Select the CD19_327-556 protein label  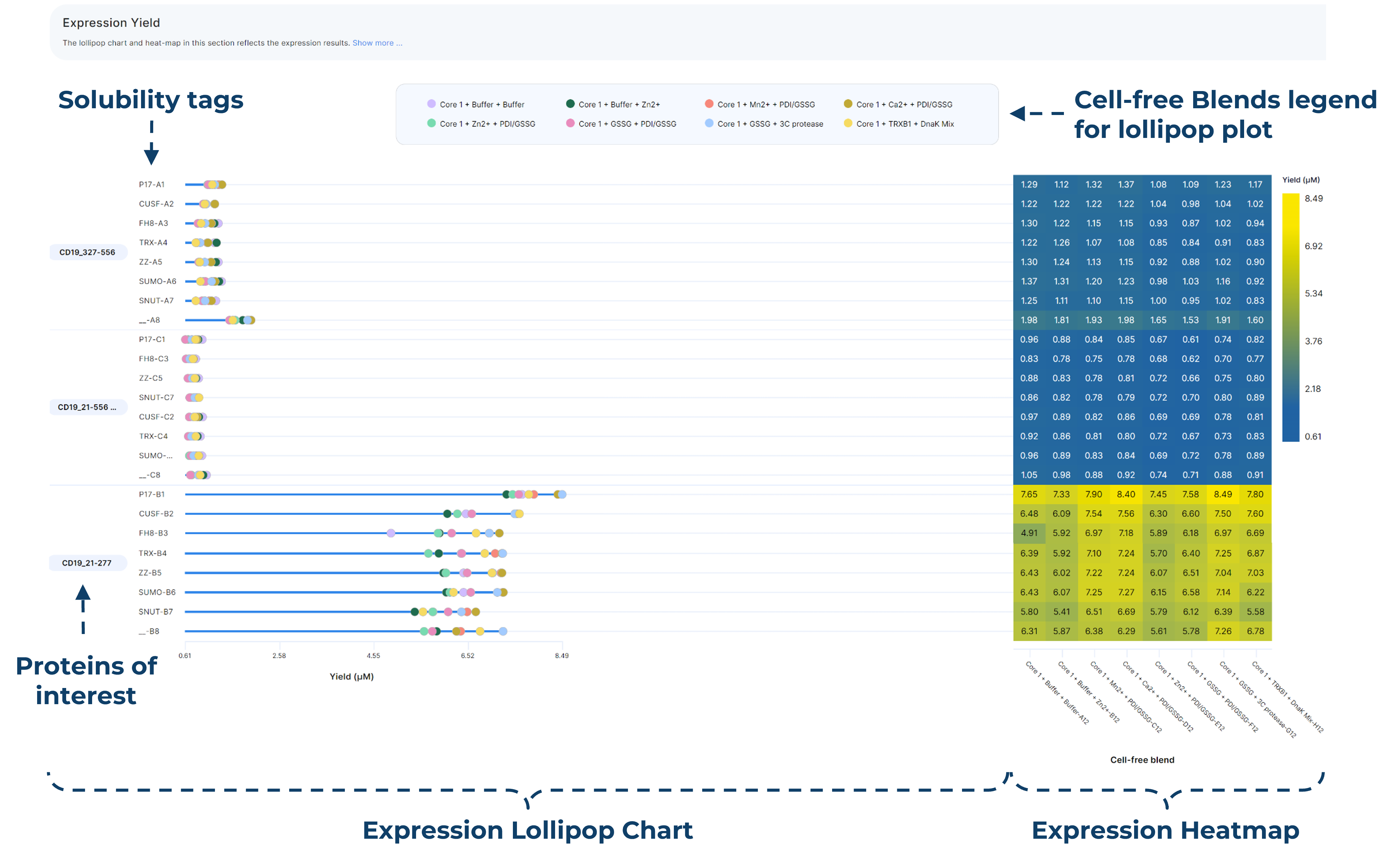87,252
